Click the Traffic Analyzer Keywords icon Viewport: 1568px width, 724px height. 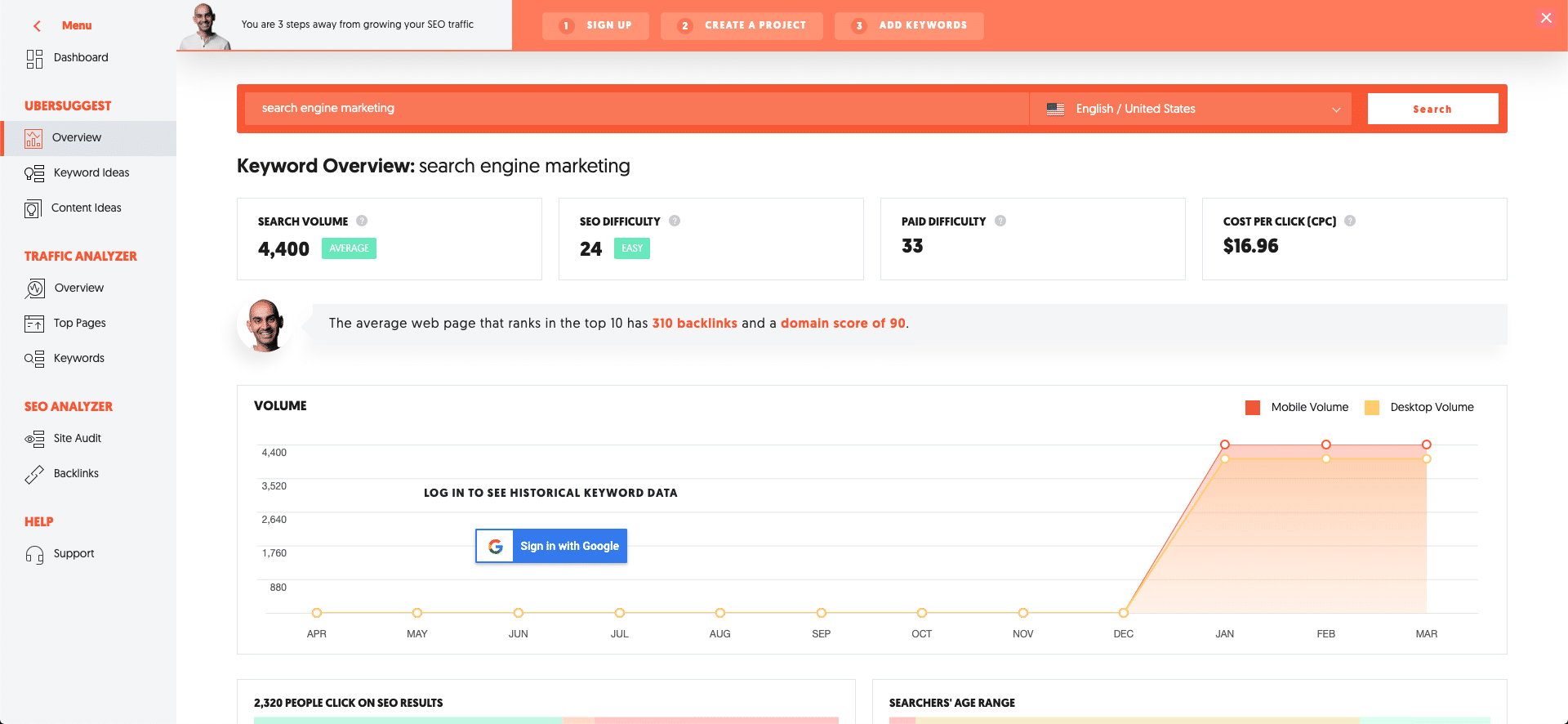[x=34, y=359]
